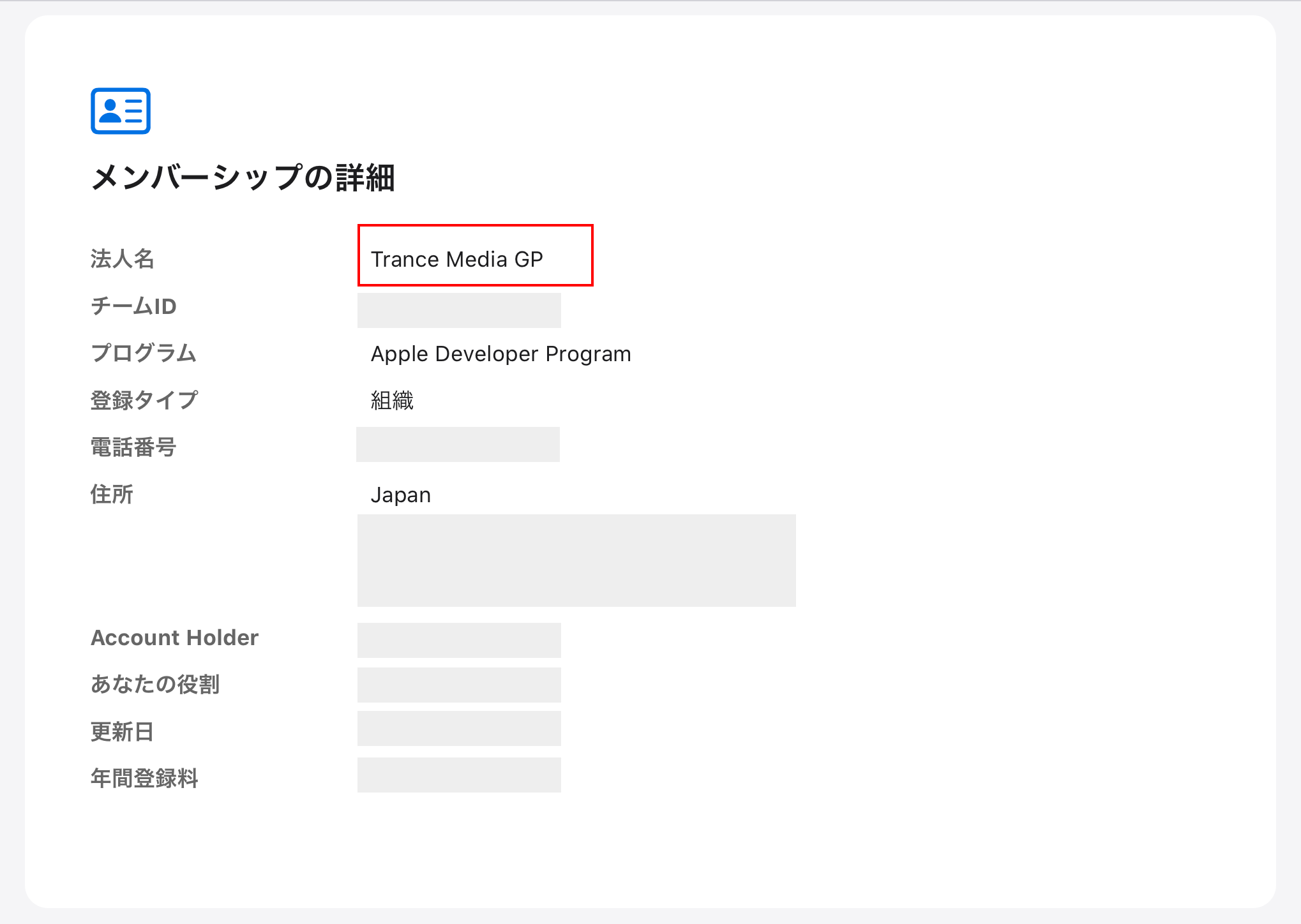Image resolution: width=1301 pixels, height=924 pixels.
Task: Select the Japan address value
Action: (x=401, y=495)
